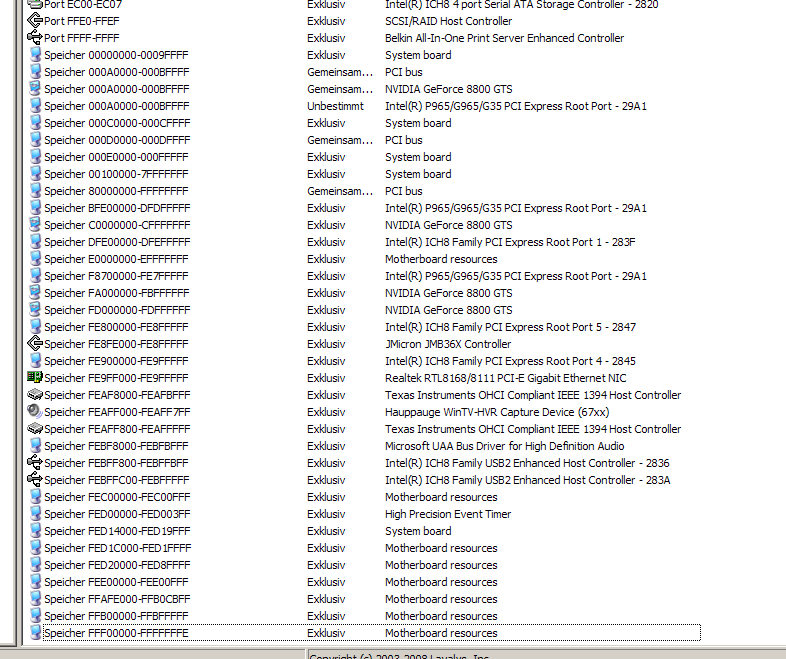Click the Unbestimmt share value

[x=335, y=106]
